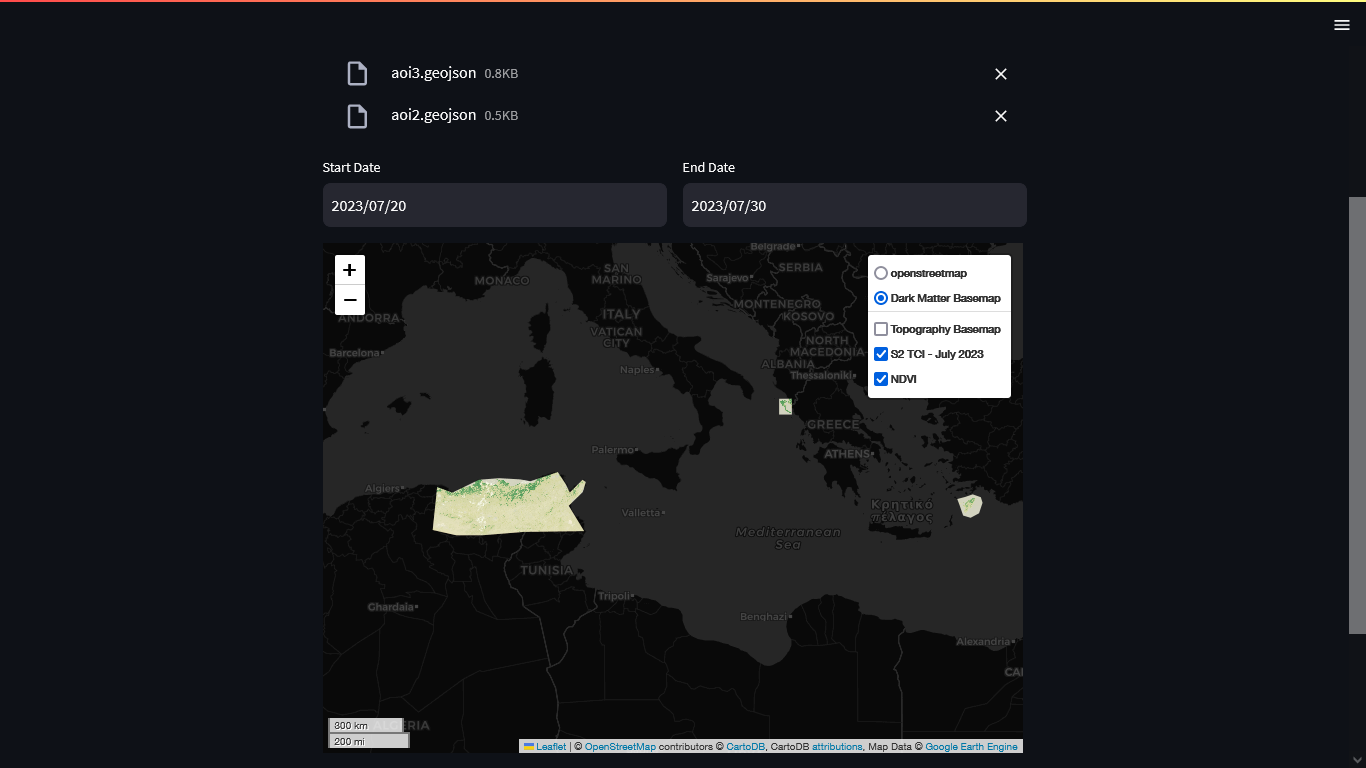Open the hamburger main menu
Screen dimensions: 1366x768
1342,25
